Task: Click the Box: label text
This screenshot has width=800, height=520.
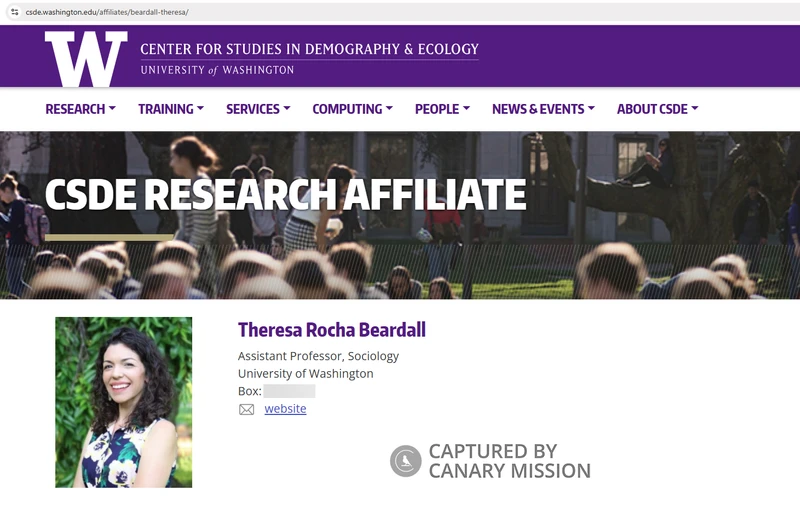Action: 249,391
